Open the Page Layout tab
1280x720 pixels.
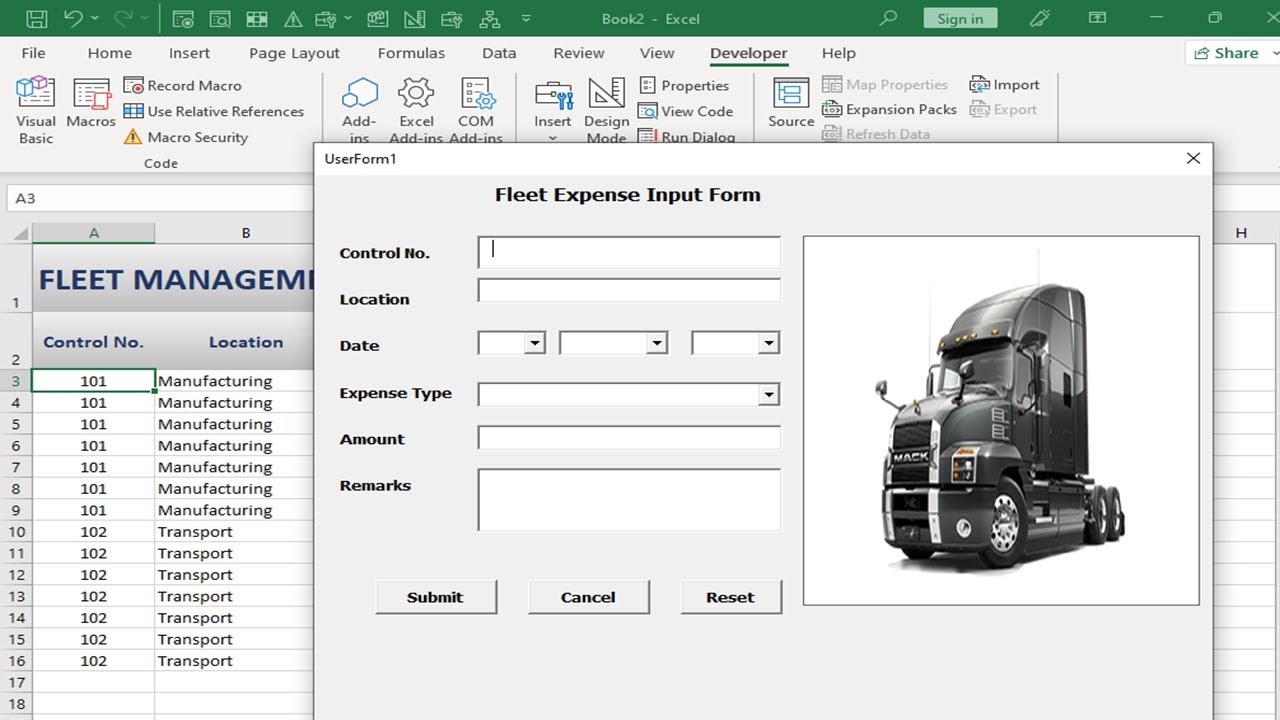[x=294, y=53]
